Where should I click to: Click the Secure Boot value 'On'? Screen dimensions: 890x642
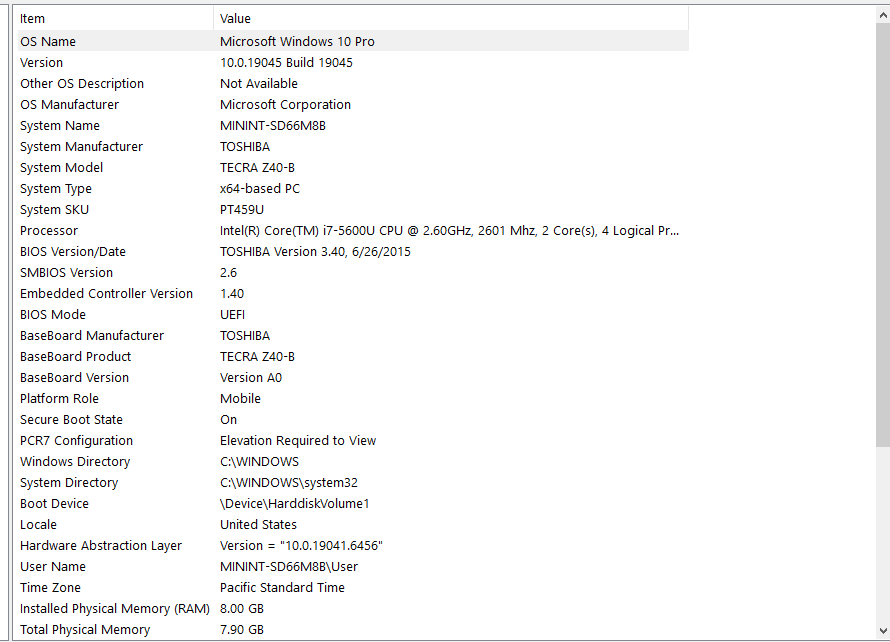point(228,419)
